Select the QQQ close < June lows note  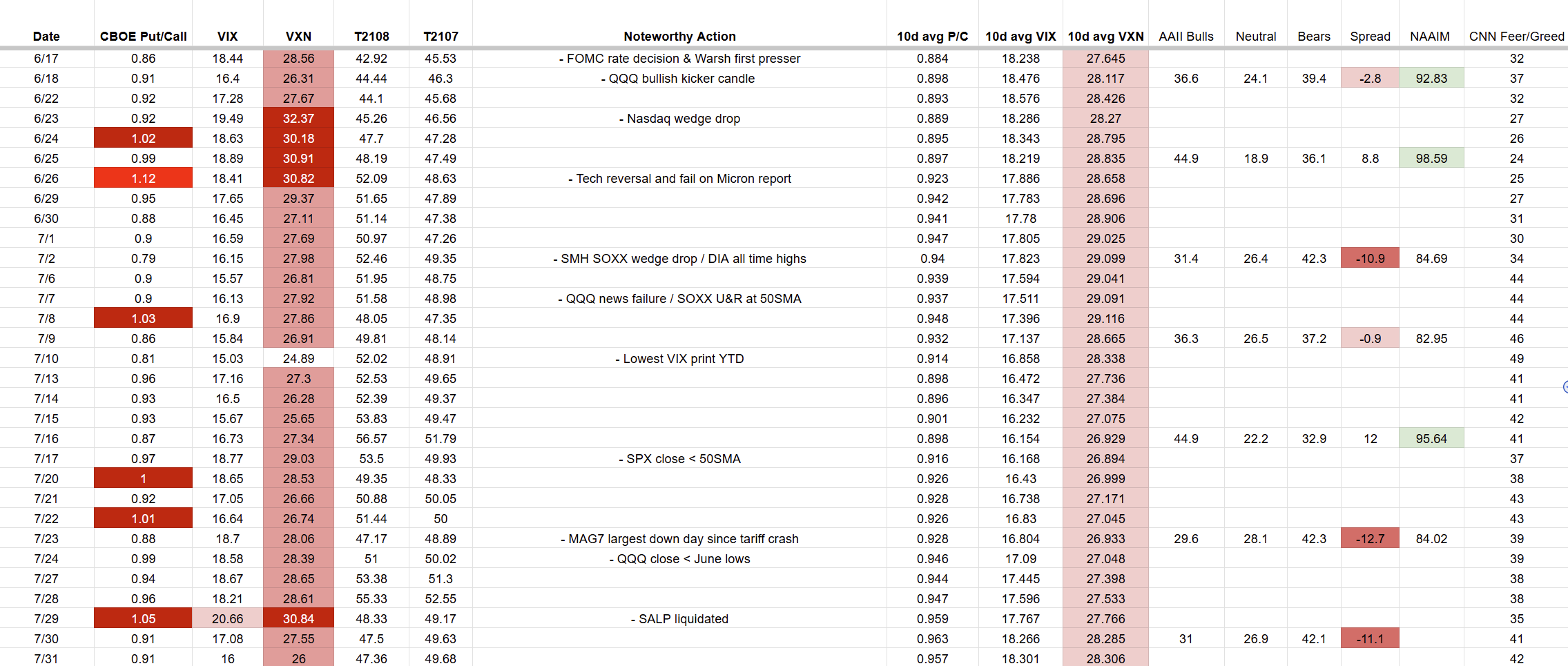[x=679, y=559]
